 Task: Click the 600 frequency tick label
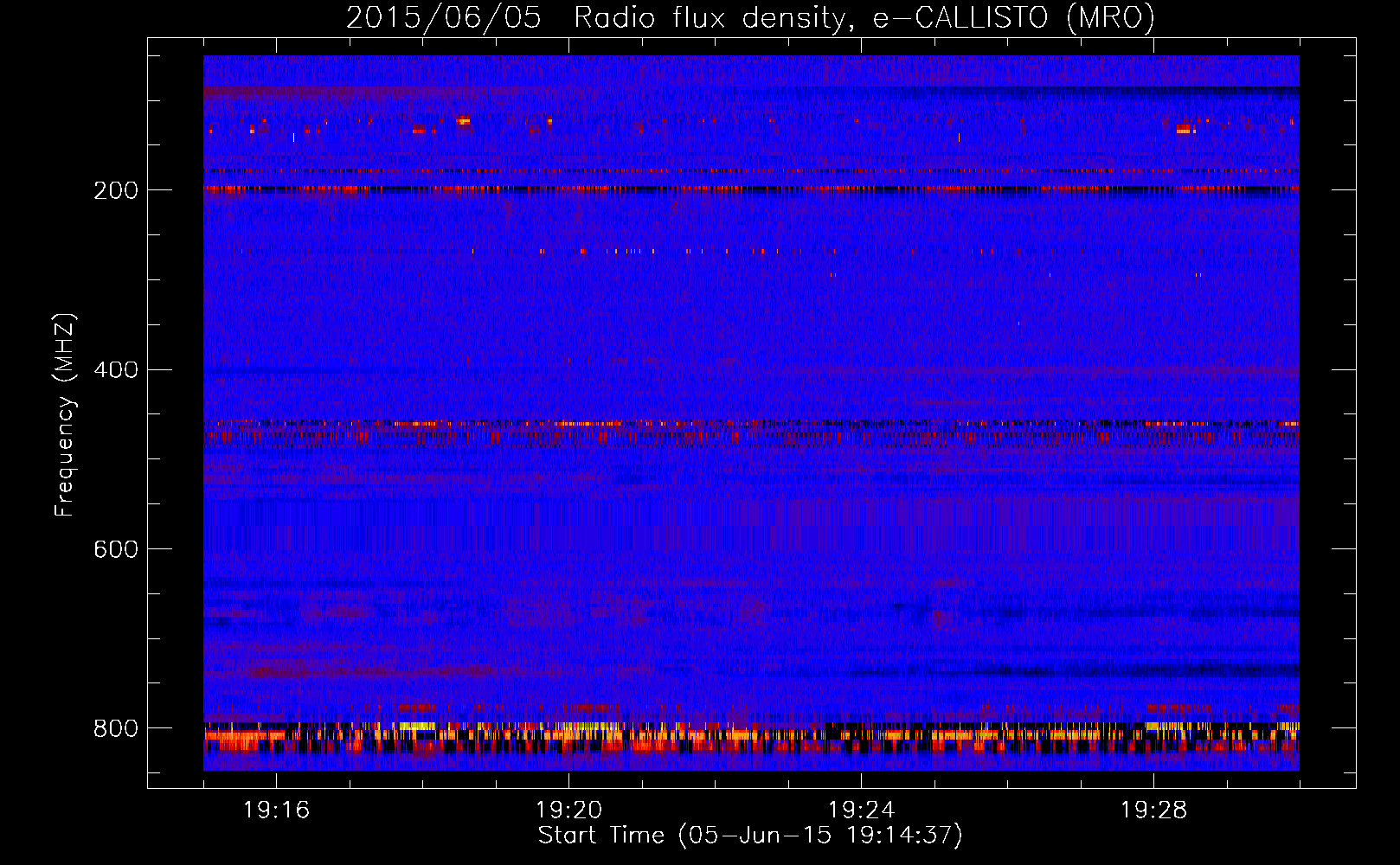(116, 549)
